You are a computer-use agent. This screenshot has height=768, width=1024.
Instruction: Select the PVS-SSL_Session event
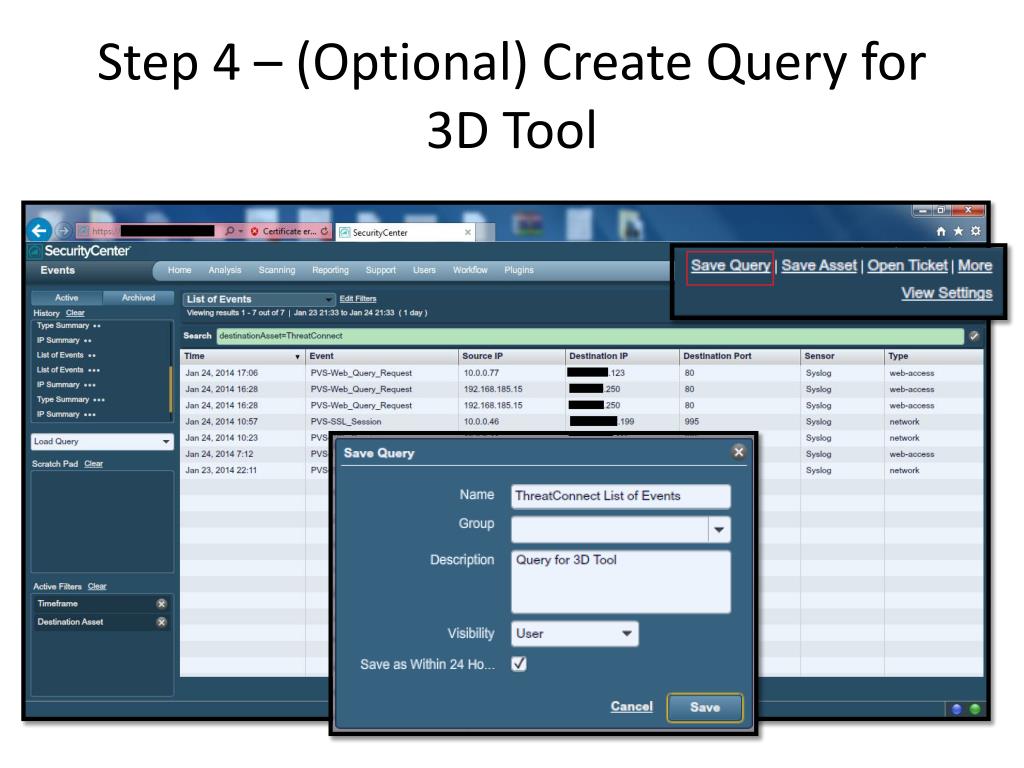pyautogui.click(x=346, y=422)
